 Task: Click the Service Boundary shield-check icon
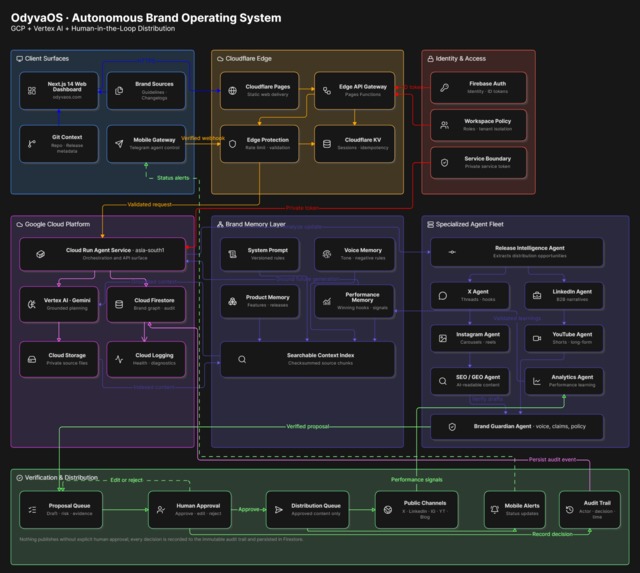click(x=444, y=162)
